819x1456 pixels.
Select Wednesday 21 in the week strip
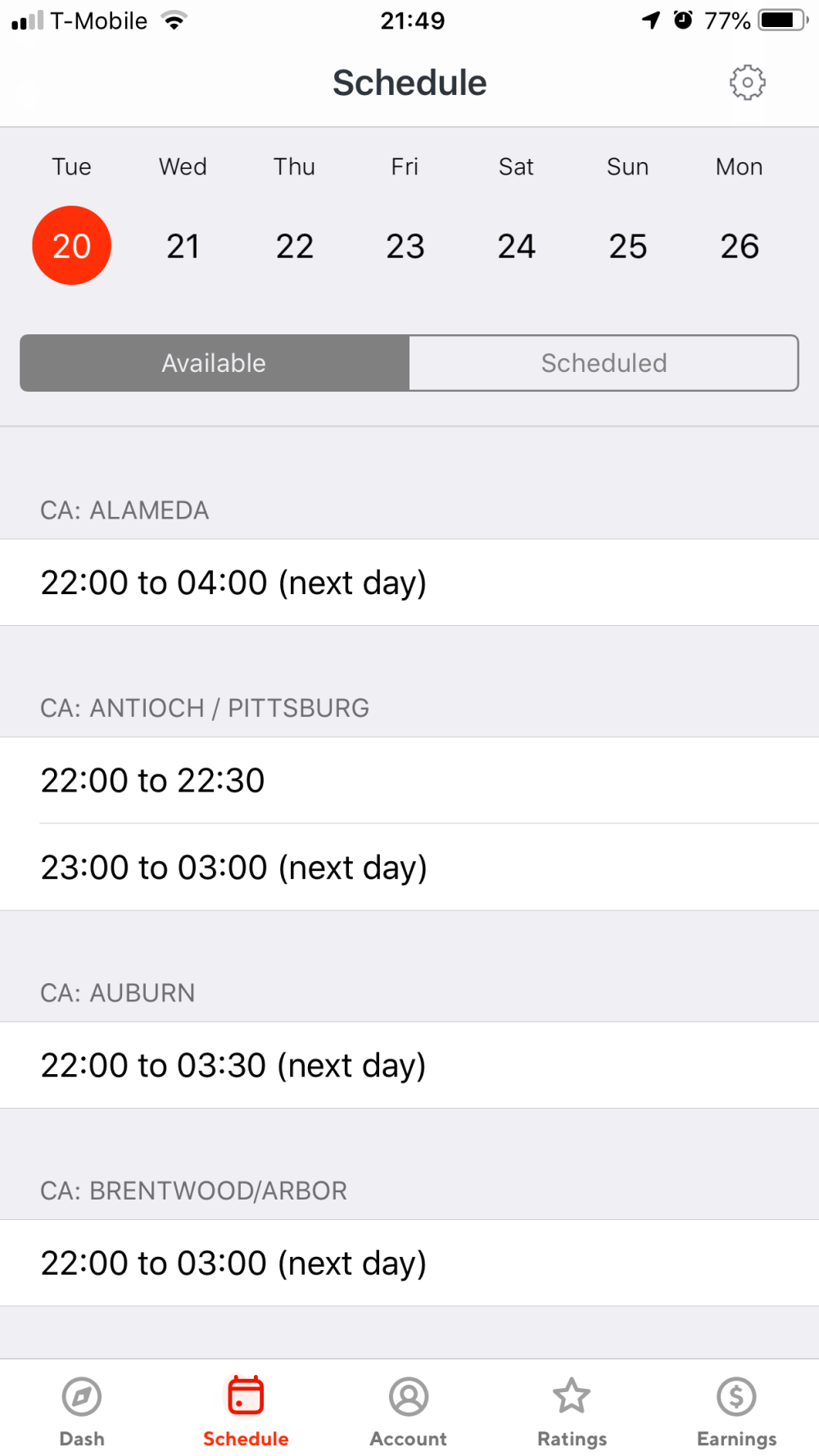[183, 246]
